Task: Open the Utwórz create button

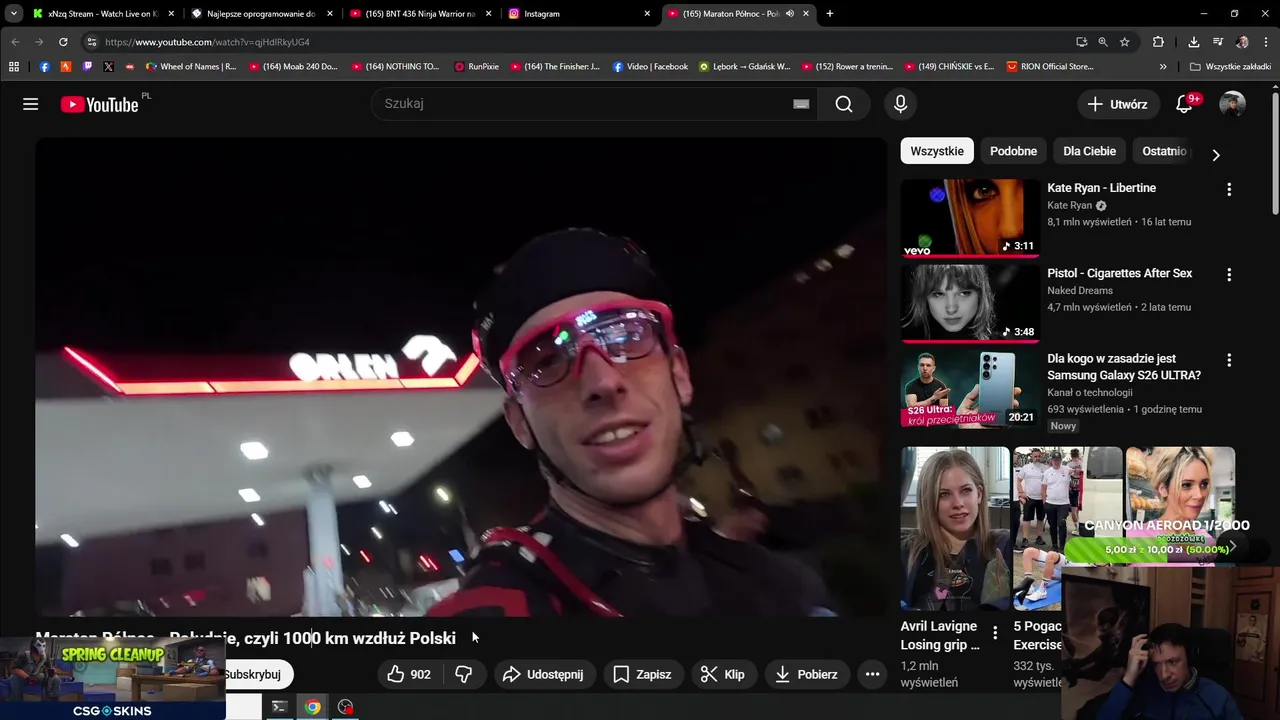Action: tap(1117, 104)
